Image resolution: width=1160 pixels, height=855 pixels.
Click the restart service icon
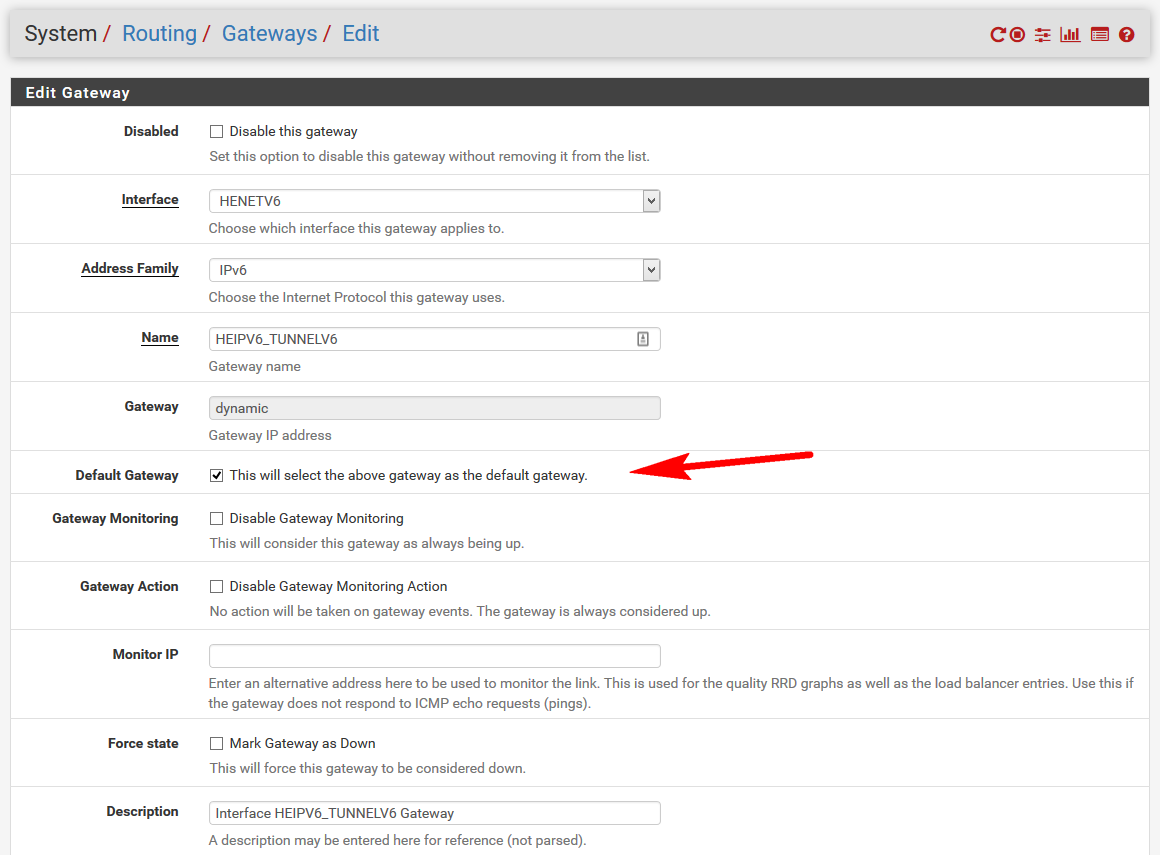997,35
